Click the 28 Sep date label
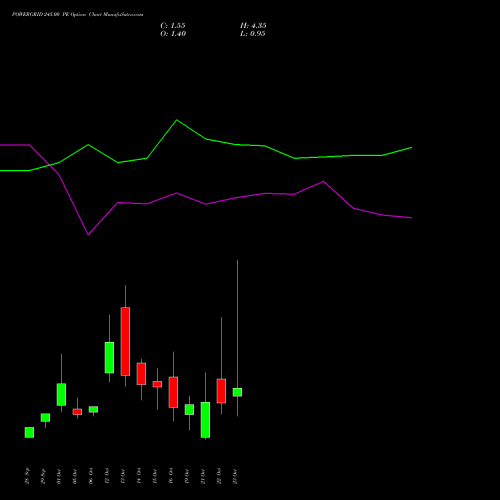Image resolution: width=500 pixels, height=500 pixels. pyautogui.click(x=27, y=476)
